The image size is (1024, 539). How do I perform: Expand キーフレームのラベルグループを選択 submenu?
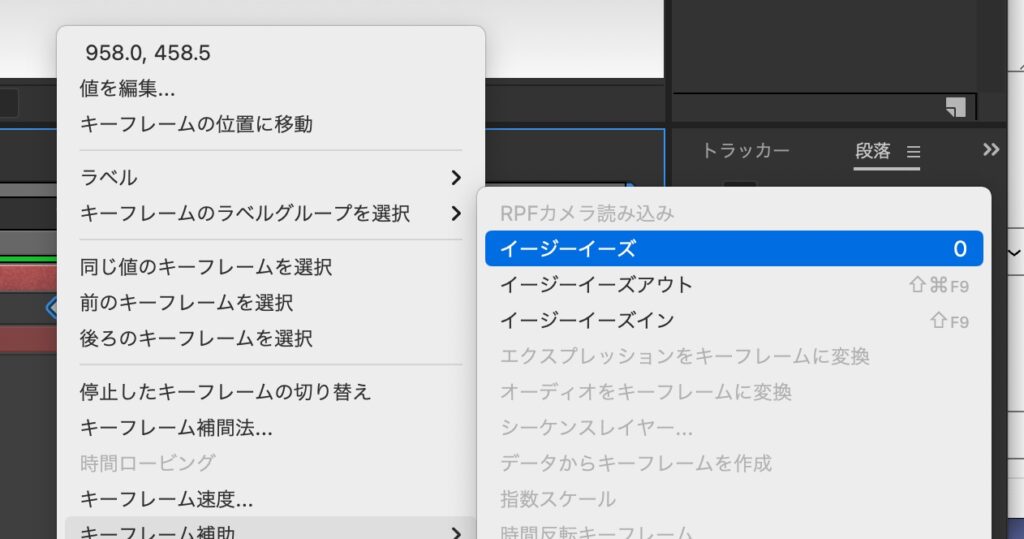[270, 213]
